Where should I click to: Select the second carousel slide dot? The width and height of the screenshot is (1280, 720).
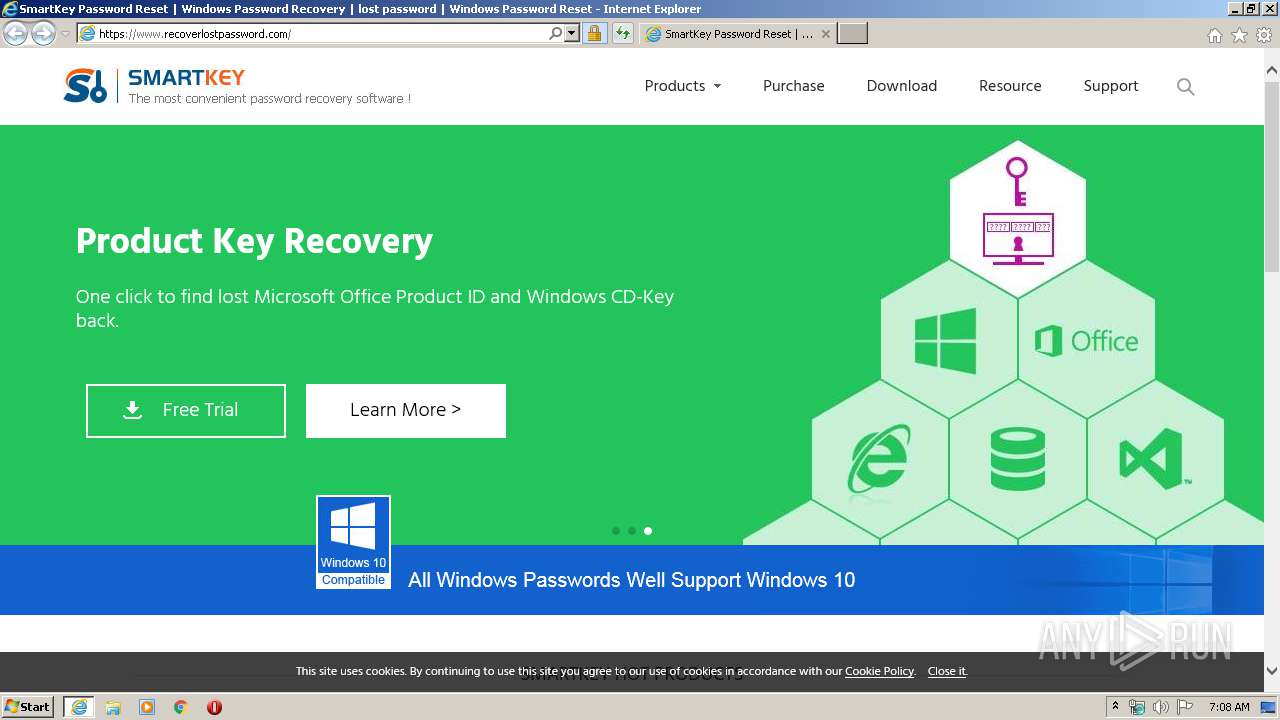[632, 531]
